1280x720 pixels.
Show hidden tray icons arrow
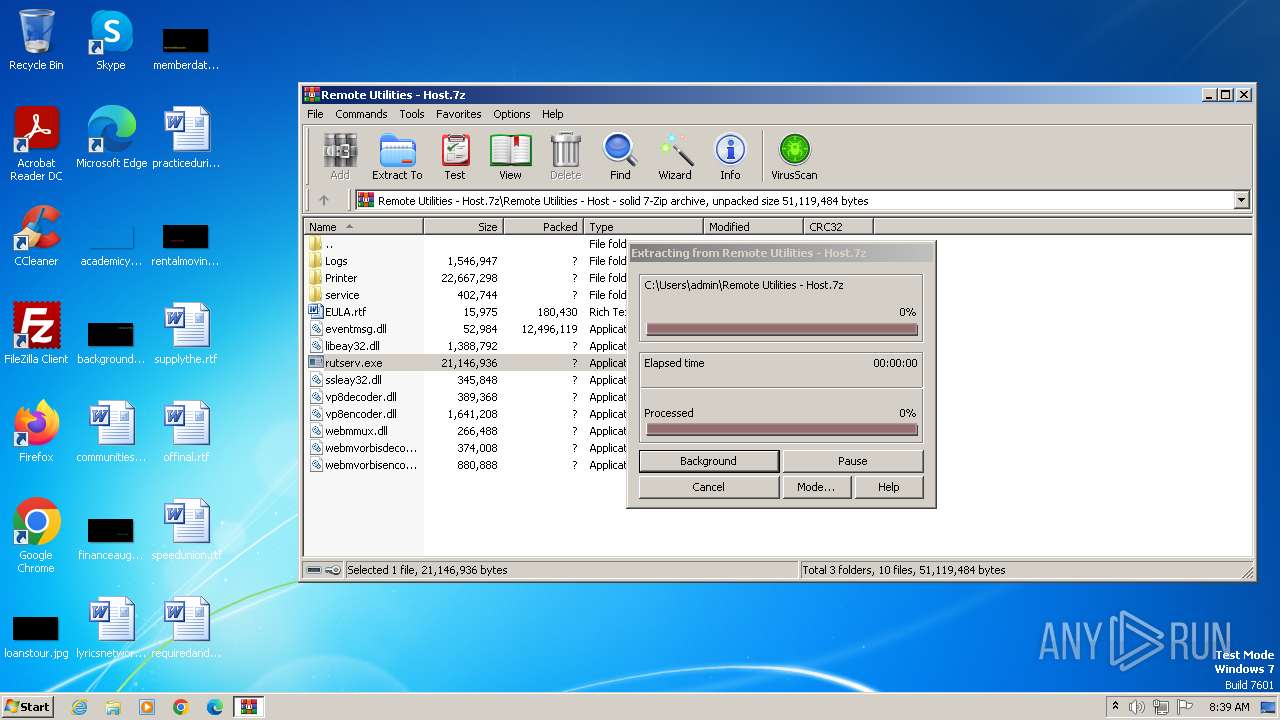[1115, 707]
